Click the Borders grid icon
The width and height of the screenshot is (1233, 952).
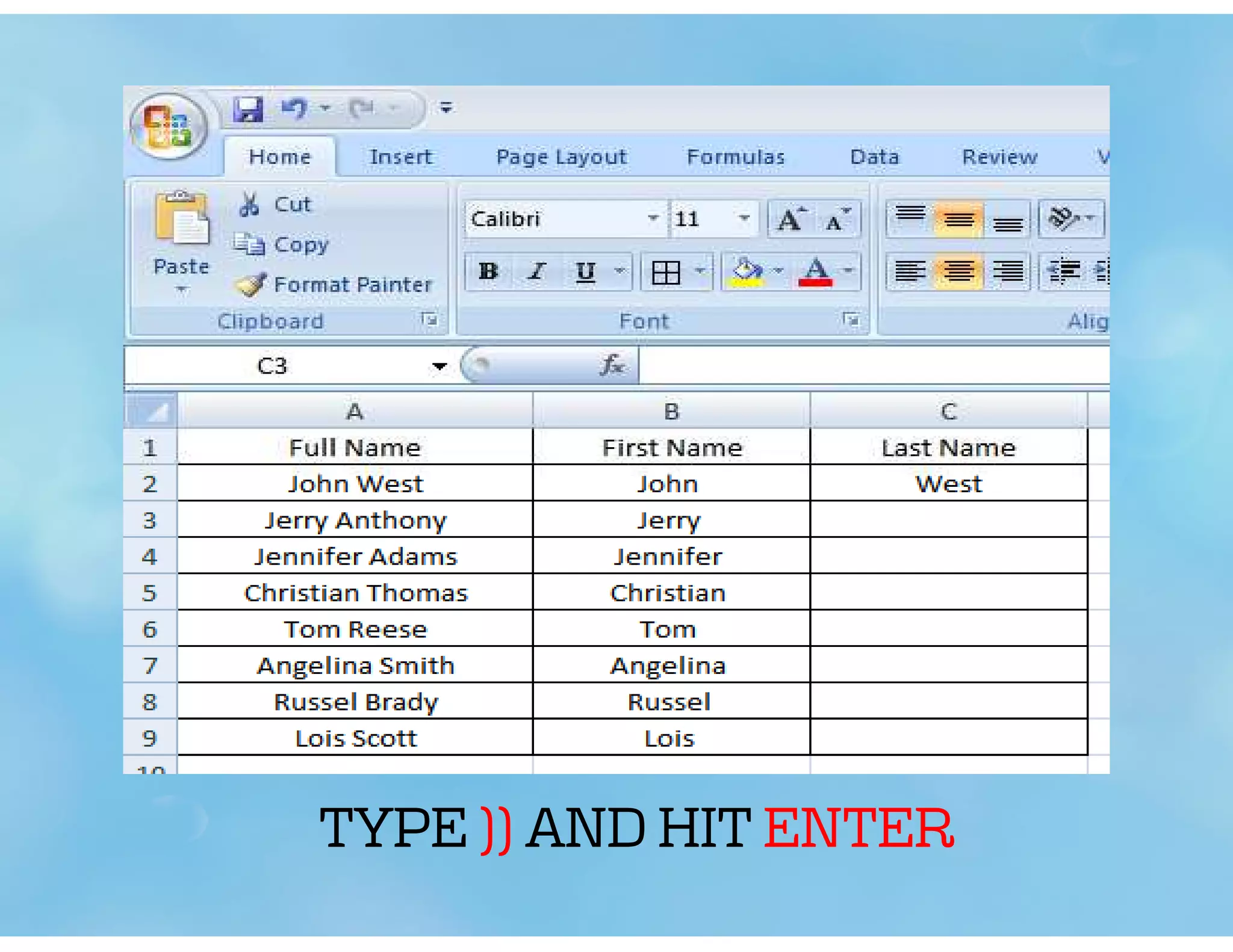click(666, 272)
